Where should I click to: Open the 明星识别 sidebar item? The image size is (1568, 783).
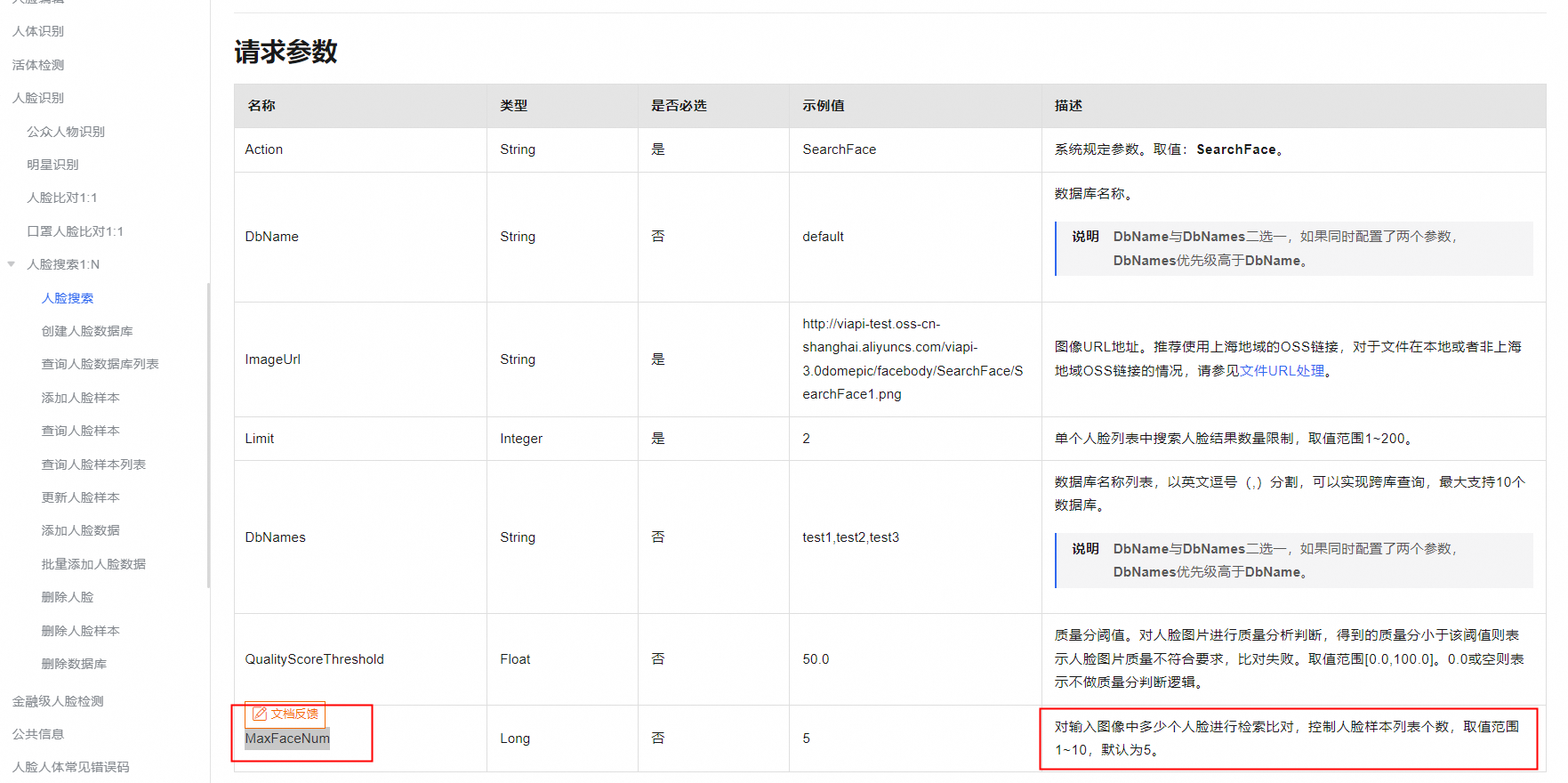coord(52,165)
